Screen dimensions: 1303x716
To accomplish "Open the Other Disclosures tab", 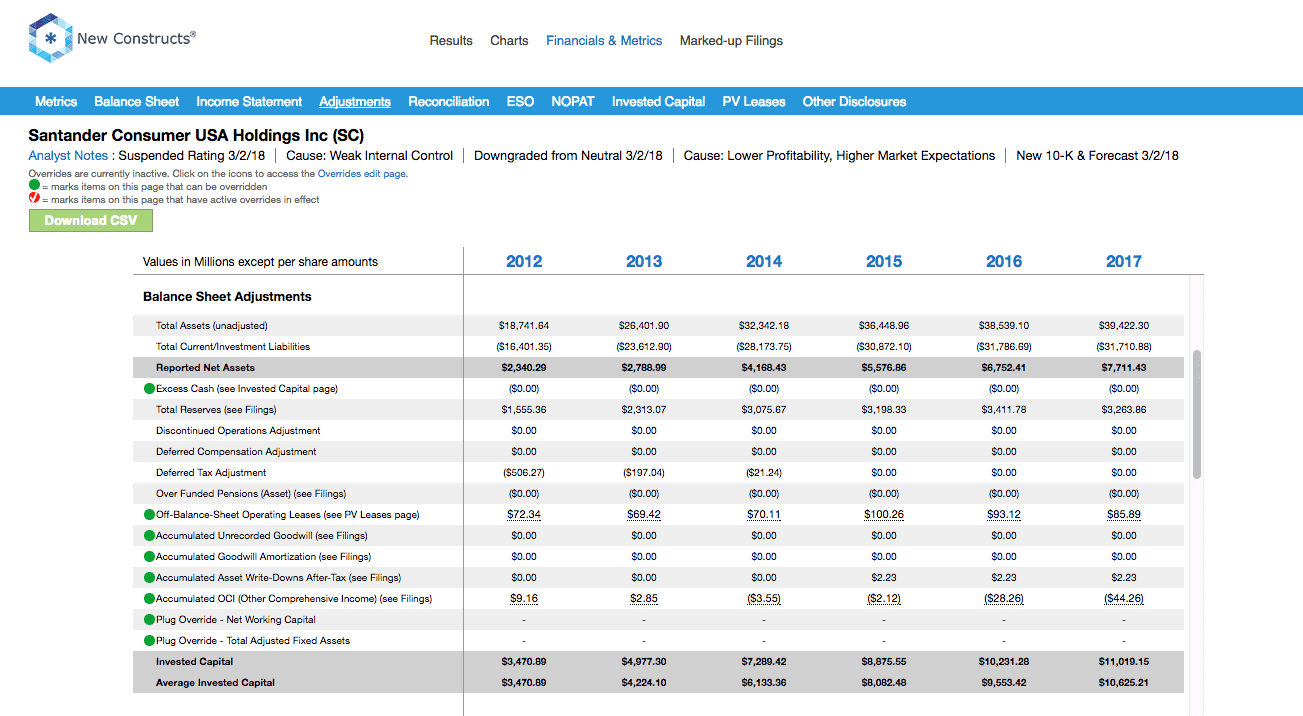I will coord(854,101).
